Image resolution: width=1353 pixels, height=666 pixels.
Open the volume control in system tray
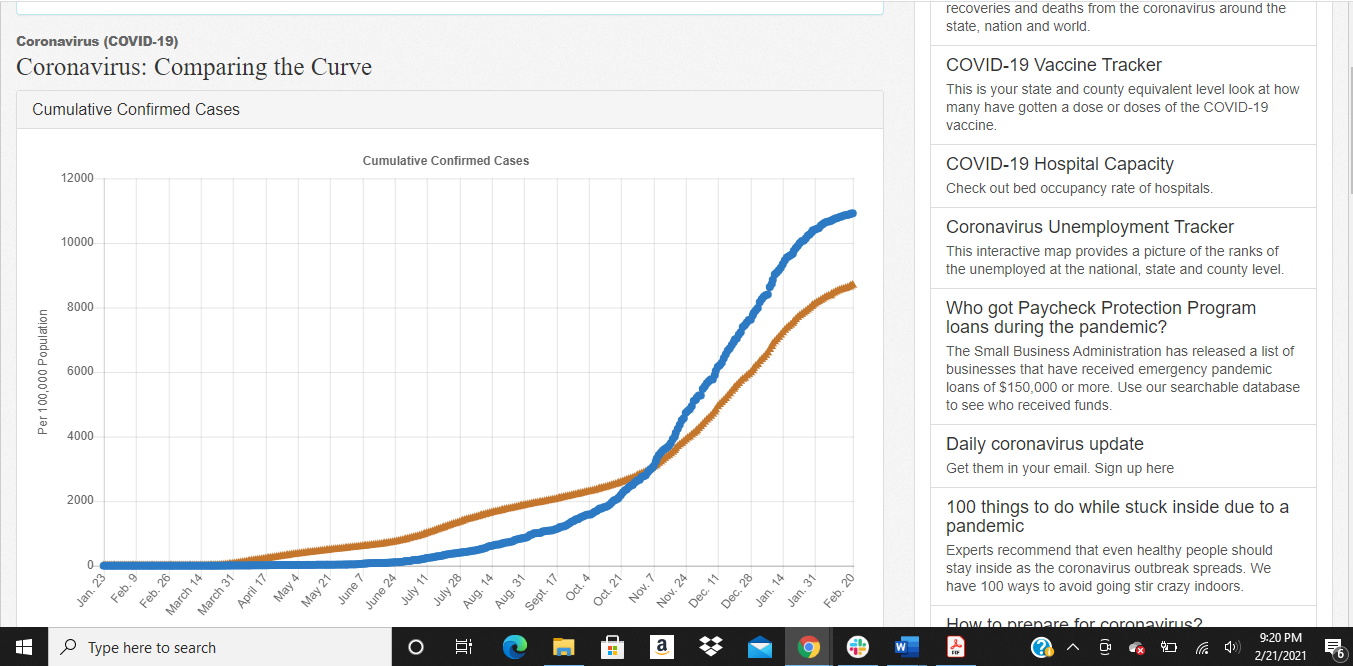[x=1232, y=648]
